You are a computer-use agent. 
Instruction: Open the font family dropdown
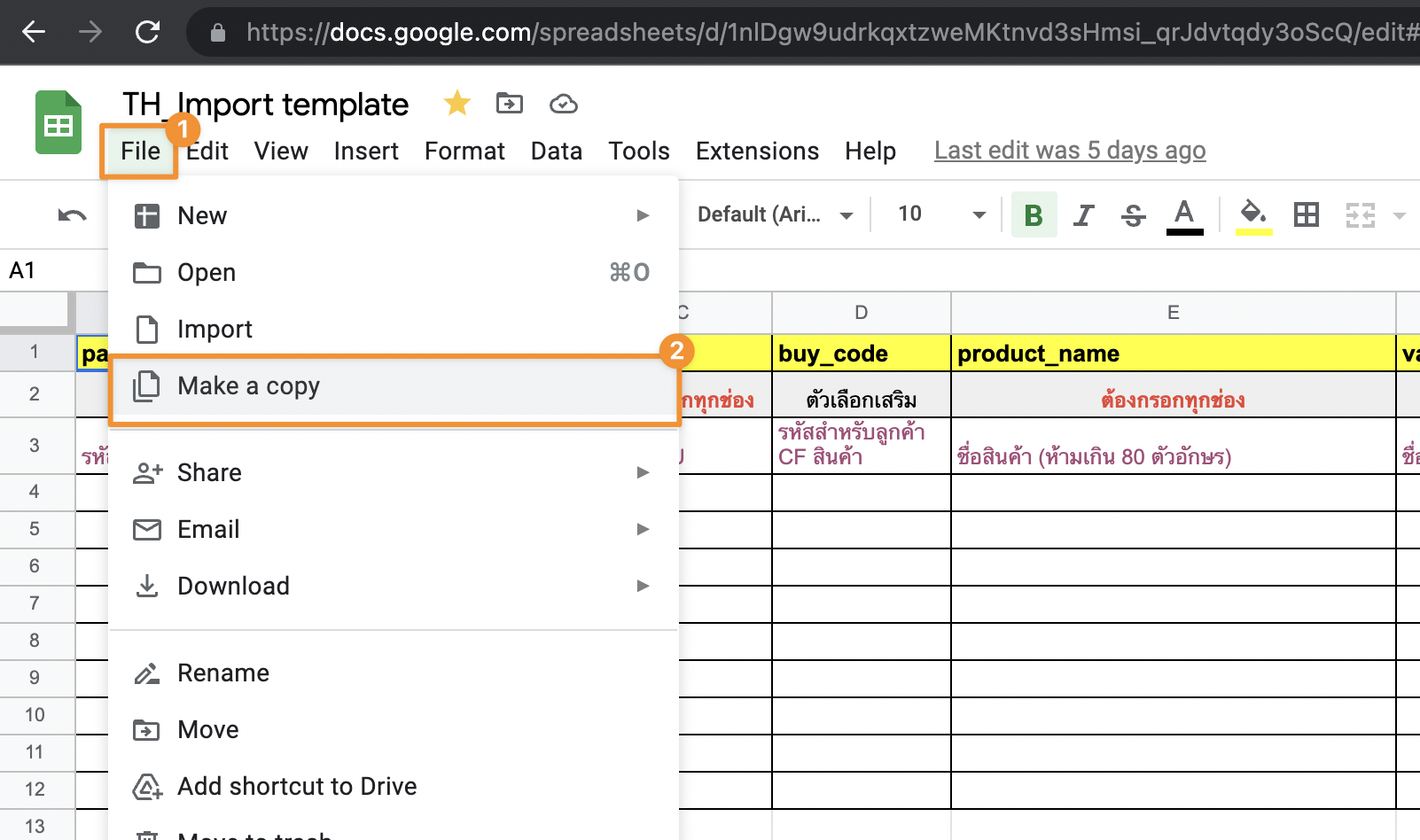click(x=774, y=214)
